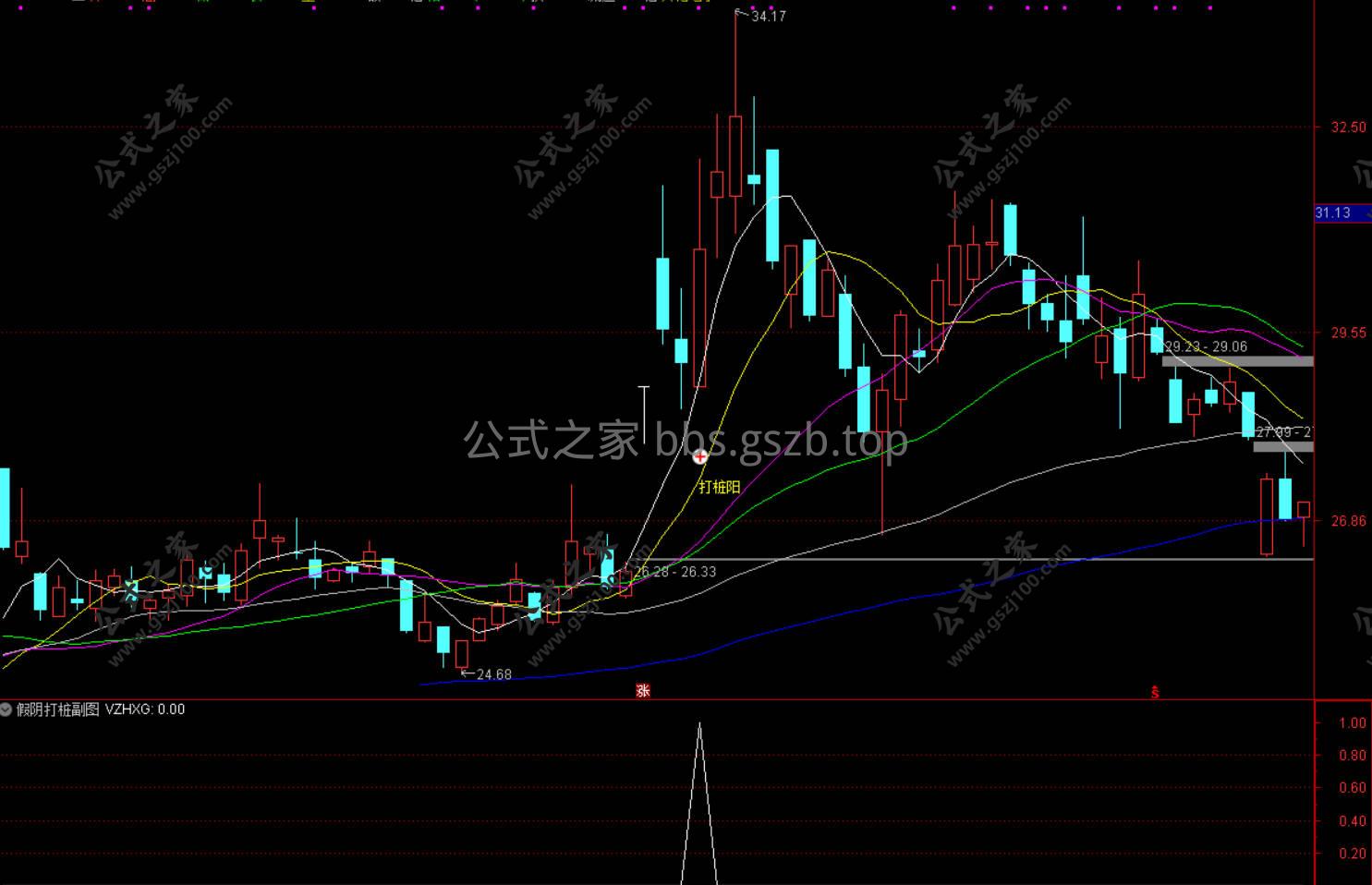Click the 29.55 price axis label
1372x885 pixels.
1348,333
